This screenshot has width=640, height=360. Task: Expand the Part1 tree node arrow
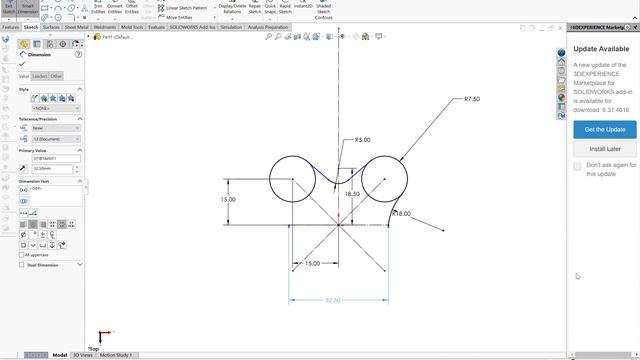pos(88,37)
